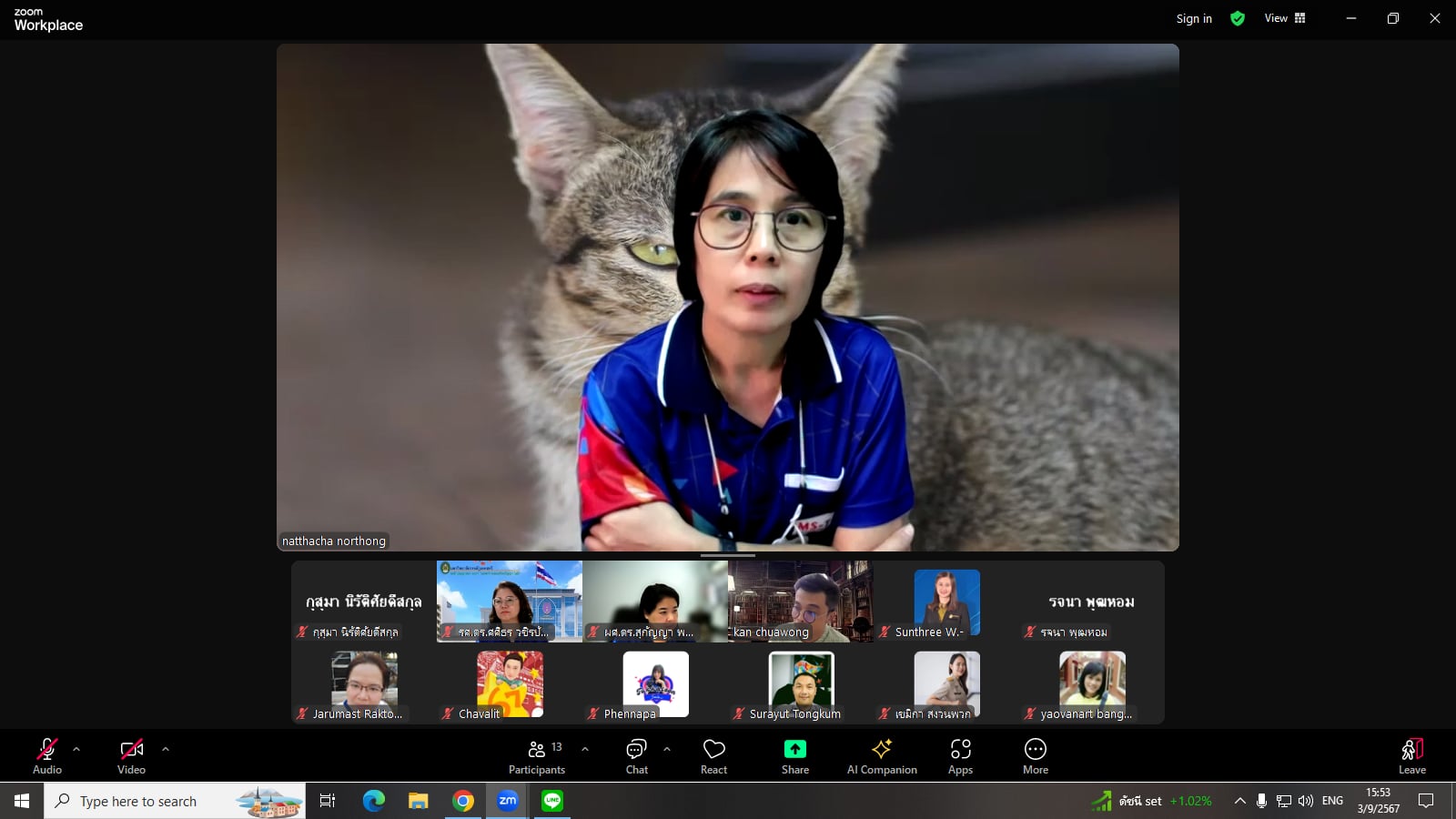Image resolution: width=1456 pixels, height=819 pixels.
Task: Start the camera with Video button
Action: click(x=131, y=756)
